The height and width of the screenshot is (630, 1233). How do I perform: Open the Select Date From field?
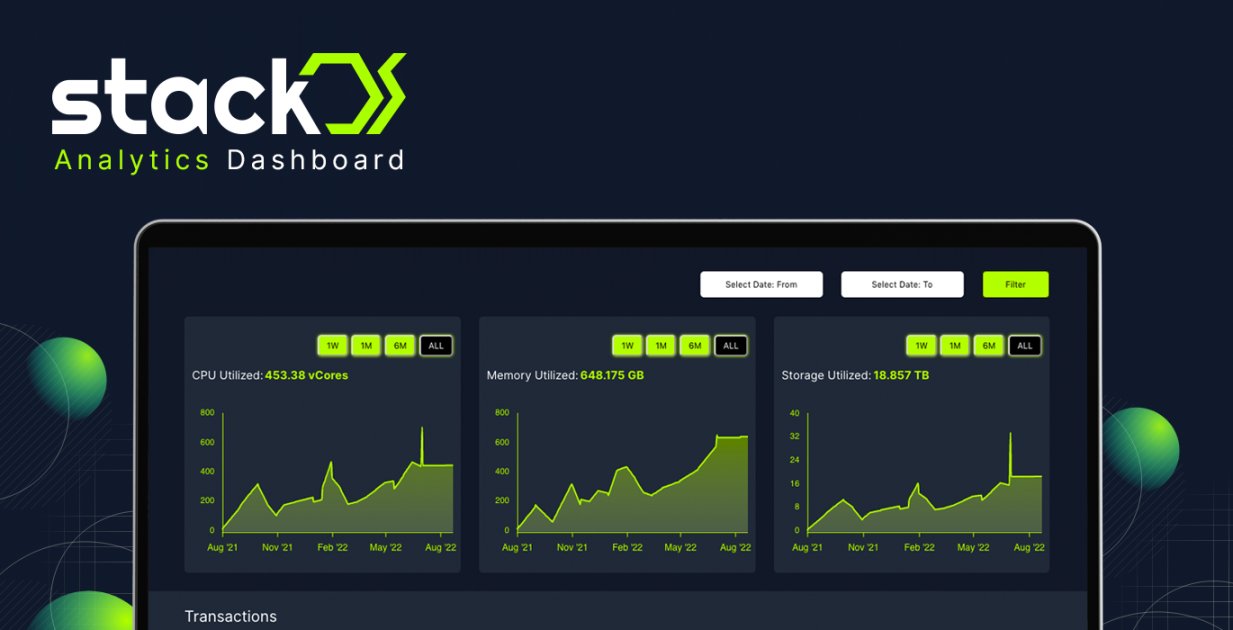tap(761, 284)
